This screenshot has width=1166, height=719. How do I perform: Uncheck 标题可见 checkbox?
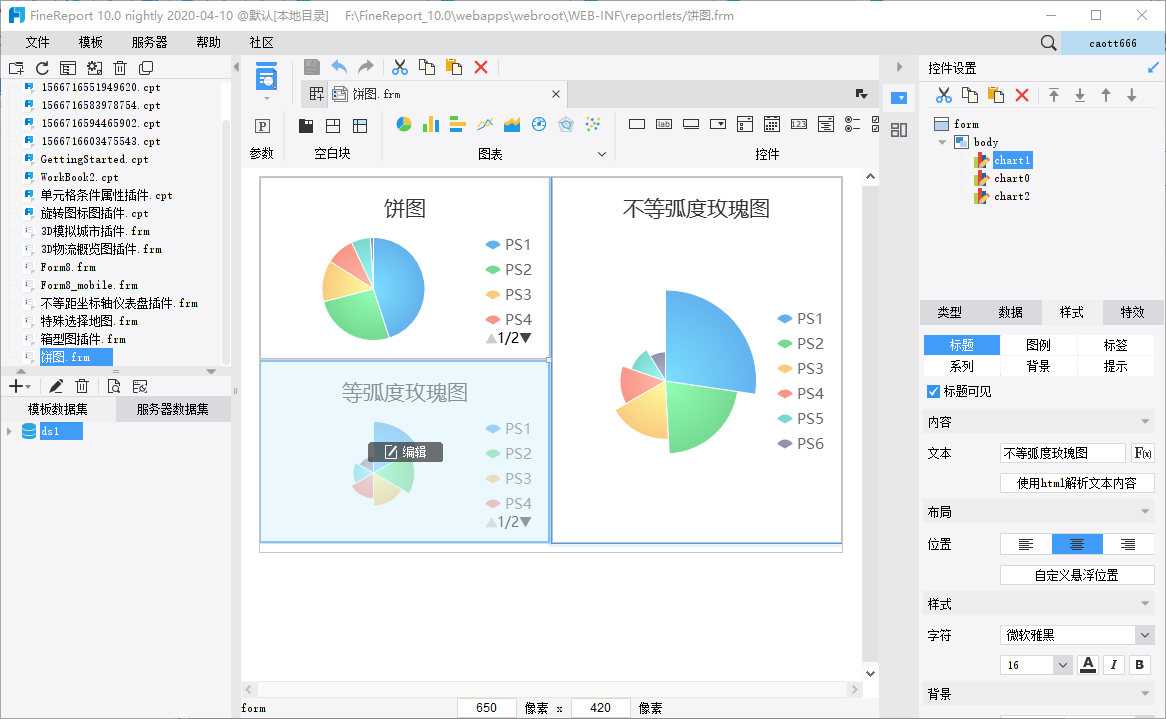pyautogui.click(x=933, y=391)
